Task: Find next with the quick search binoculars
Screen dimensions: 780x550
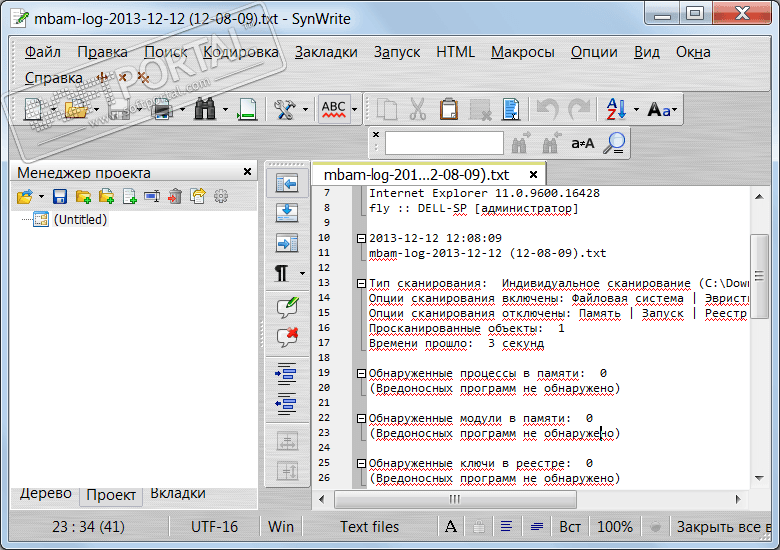Action: [x=520, y=143]
